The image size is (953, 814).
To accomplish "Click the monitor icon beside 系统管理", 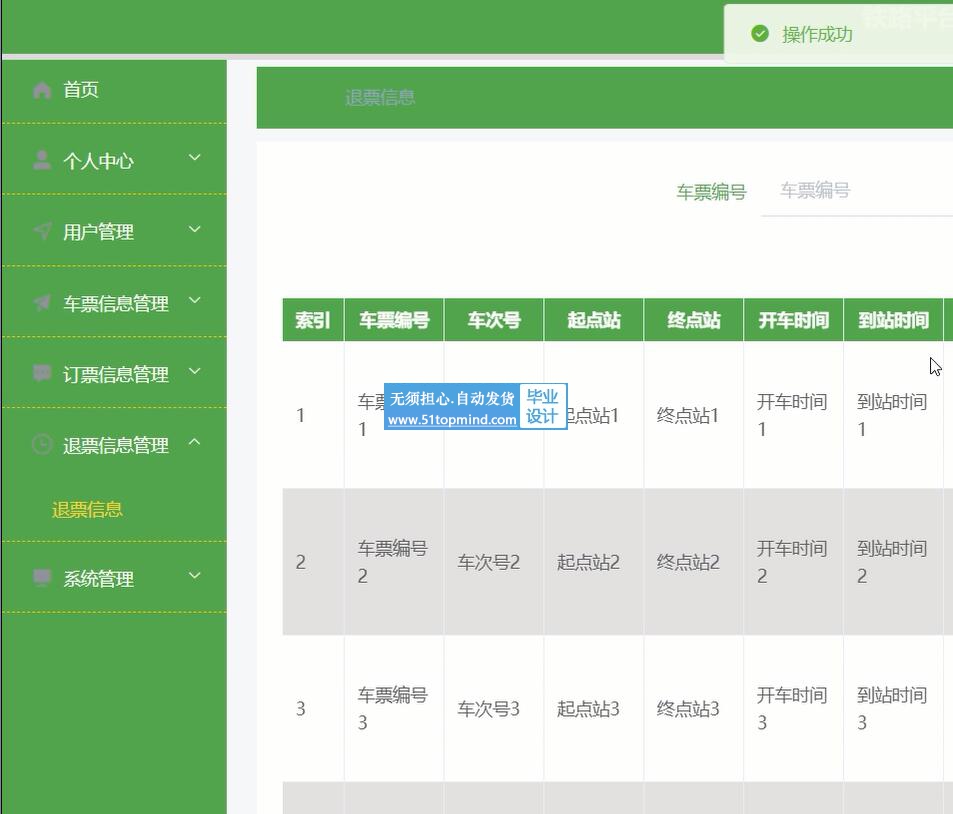I will (42, 578).
